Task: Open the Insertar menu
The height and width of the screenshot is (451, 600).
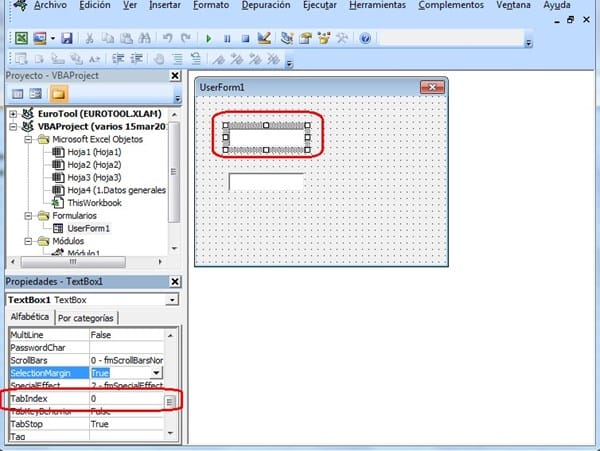Action: [x=165, y=5]
